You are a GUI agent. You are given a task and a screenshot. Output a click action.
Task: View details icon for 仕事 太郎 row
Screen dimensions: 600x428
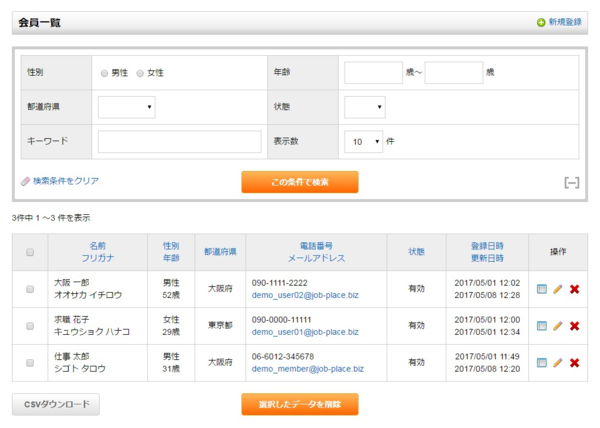tap(541, 363)
